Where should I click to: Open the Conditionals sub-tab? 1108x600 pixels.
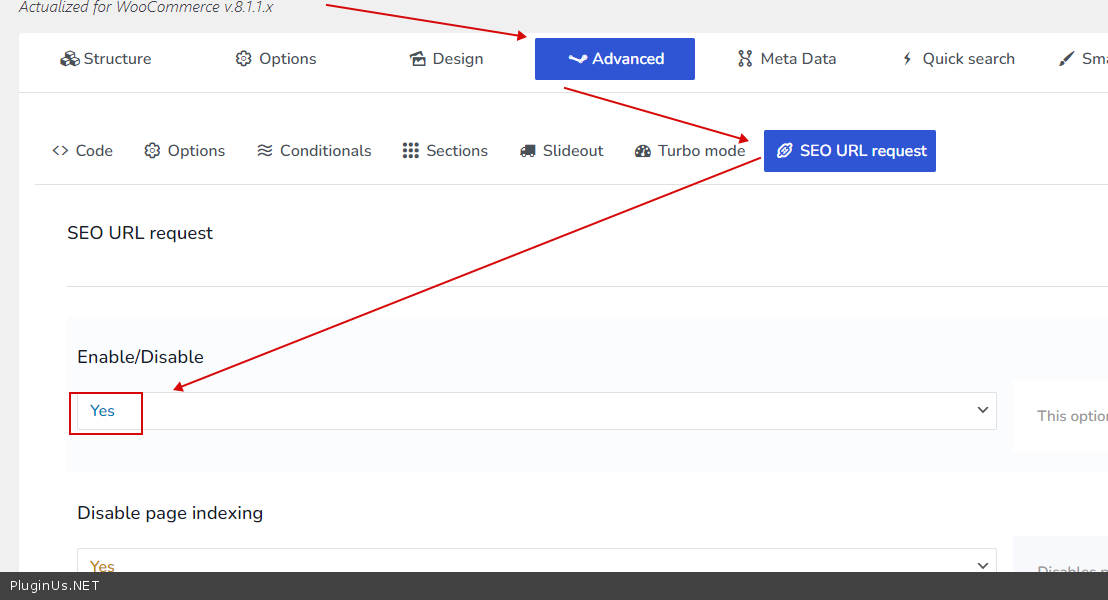[325, 151]
